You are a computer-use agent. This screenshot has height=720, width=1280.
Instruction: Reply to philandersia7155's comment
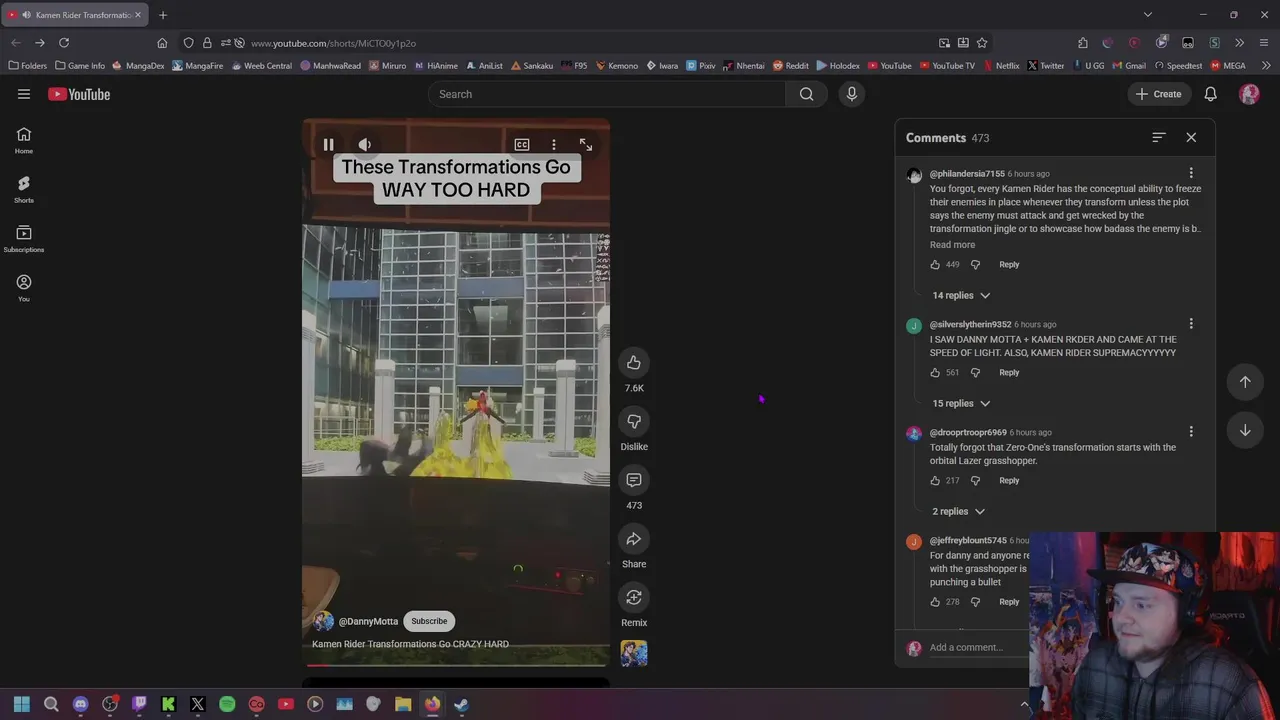[1009, 265]
